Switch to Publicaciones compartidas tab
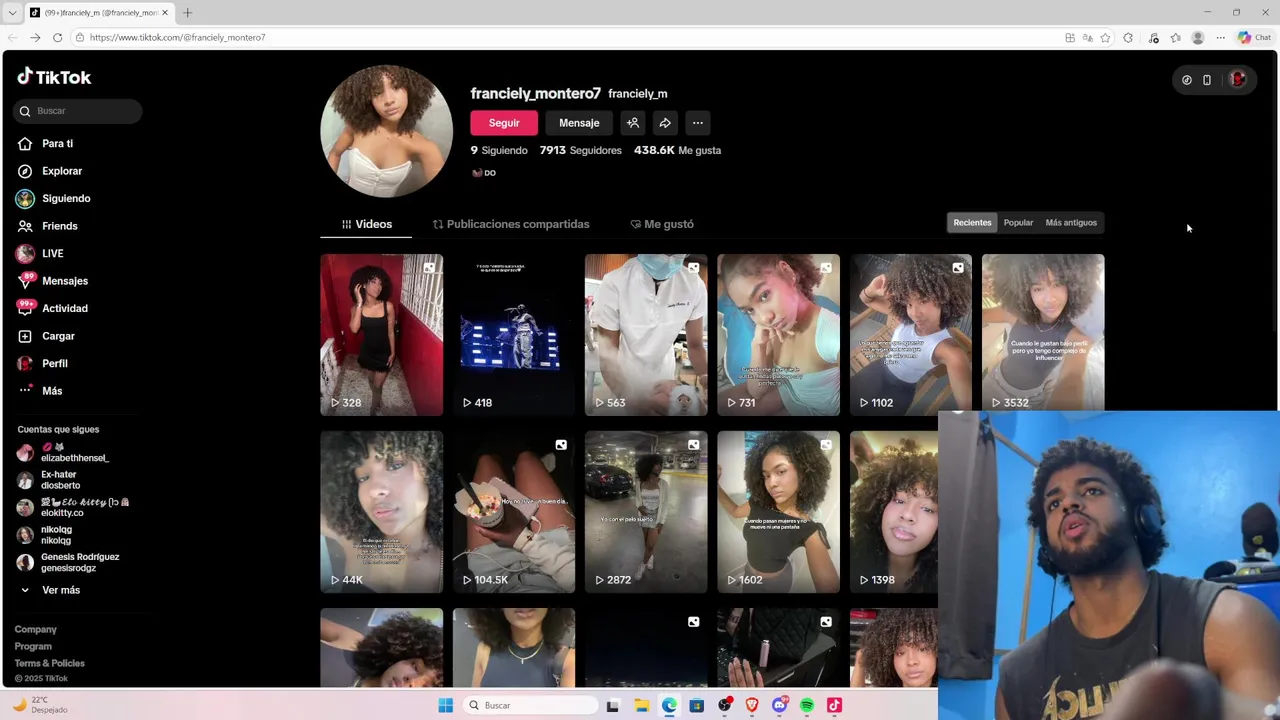 [511, 224]
